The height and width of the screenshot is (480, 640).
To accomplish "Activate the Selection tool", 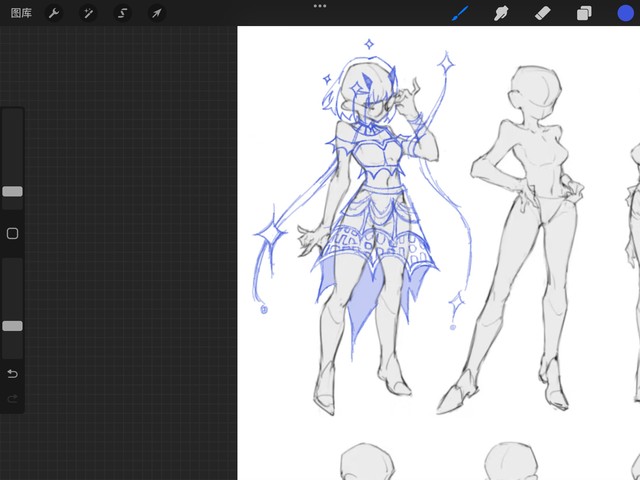I will [x=122, y=13].
